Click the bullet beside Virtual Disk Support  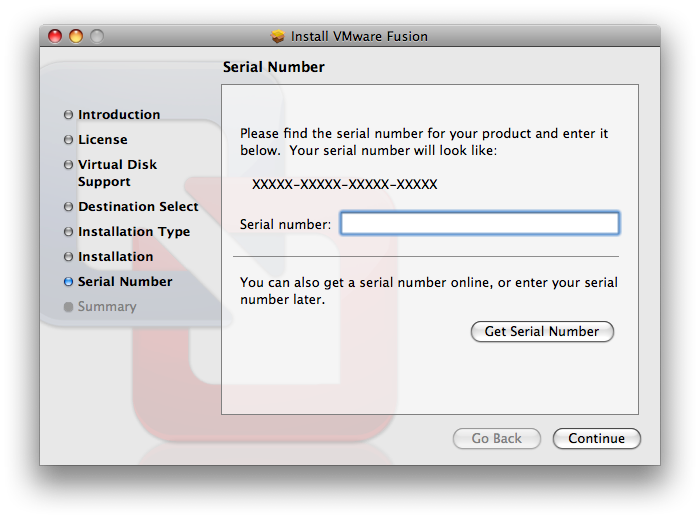pyautogui.click(x=68, y=165)
